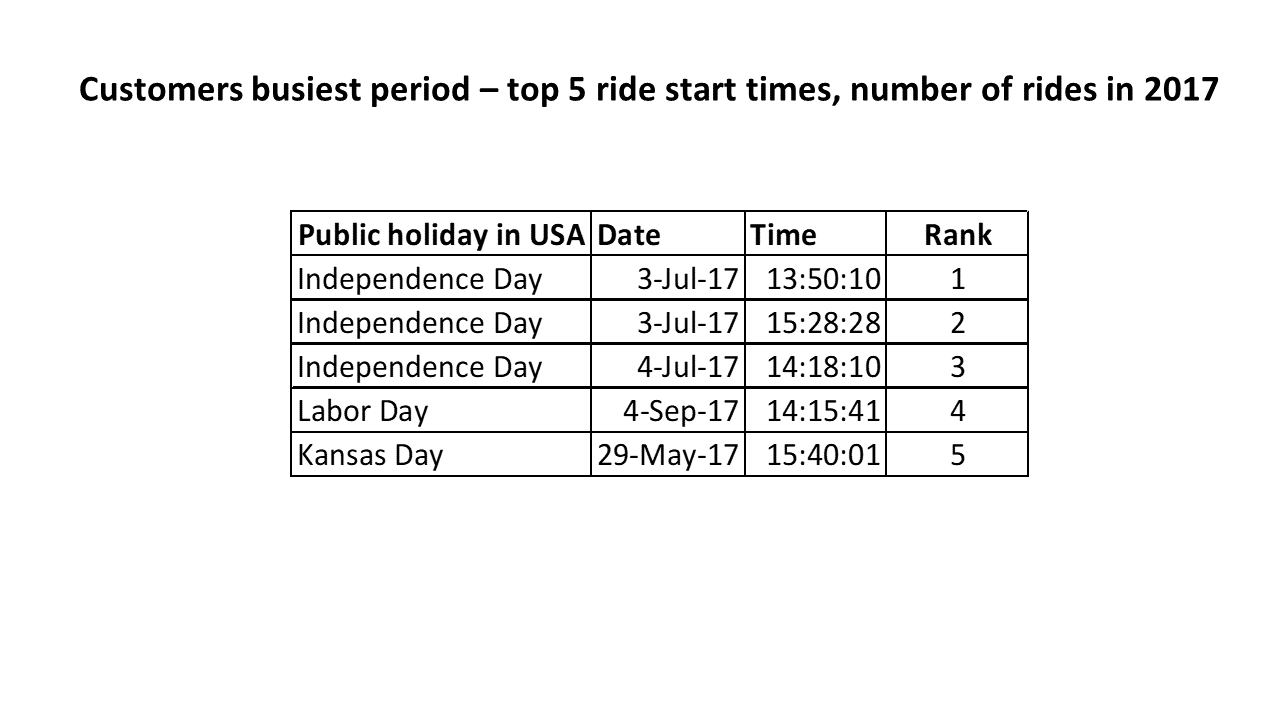Select the Kansas Day cell

pos(442,454)
